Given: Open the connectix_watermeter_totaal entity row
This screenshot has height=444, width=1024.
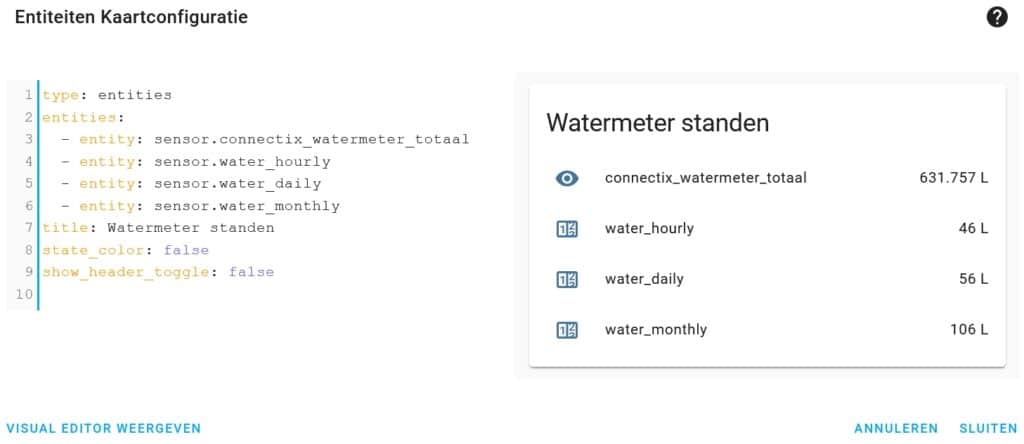Looking at the screenshot, I should pos(767,178).
